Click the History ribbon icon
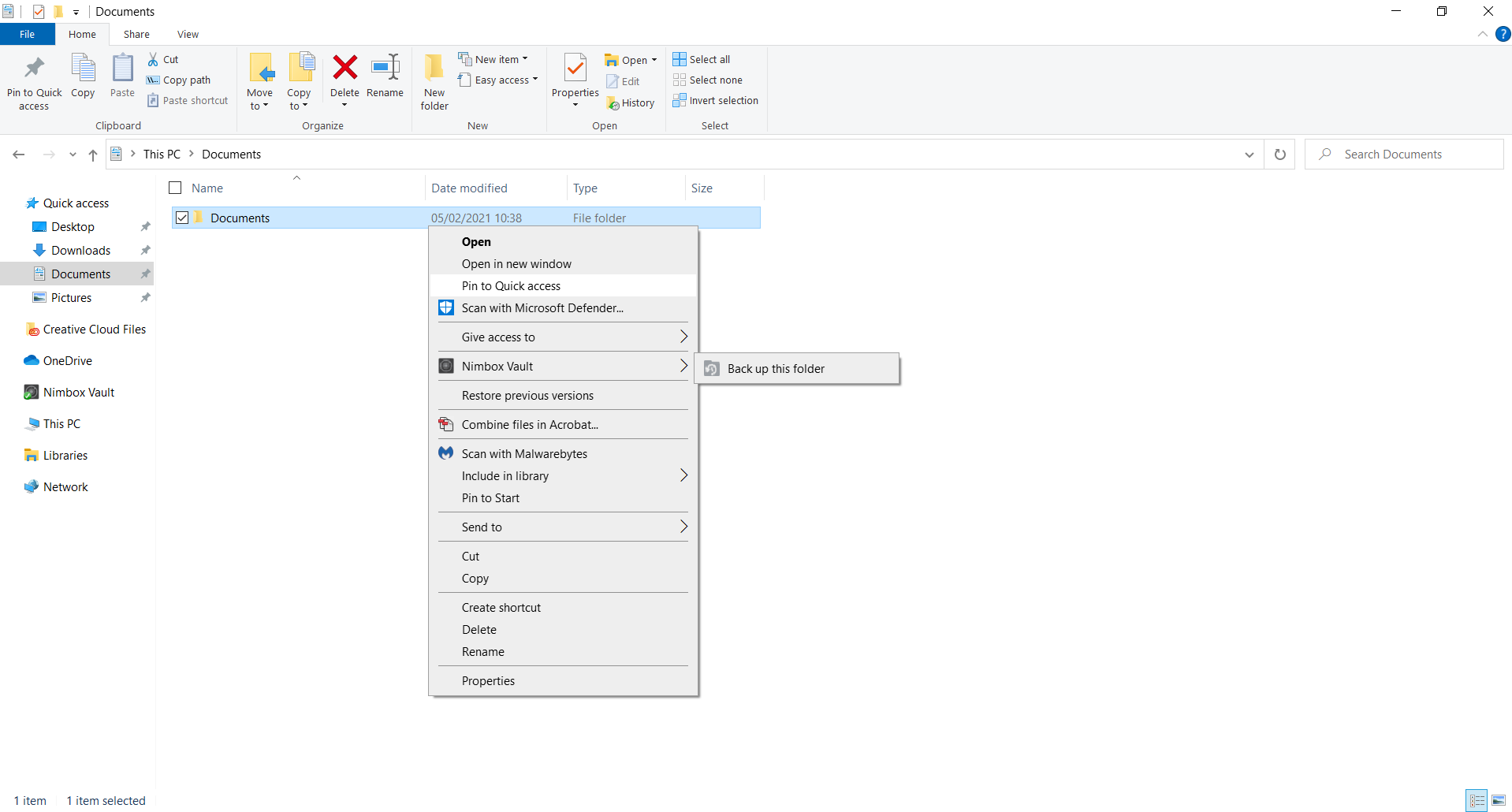Screen dimensions: 1512x812 click(613, 103)
